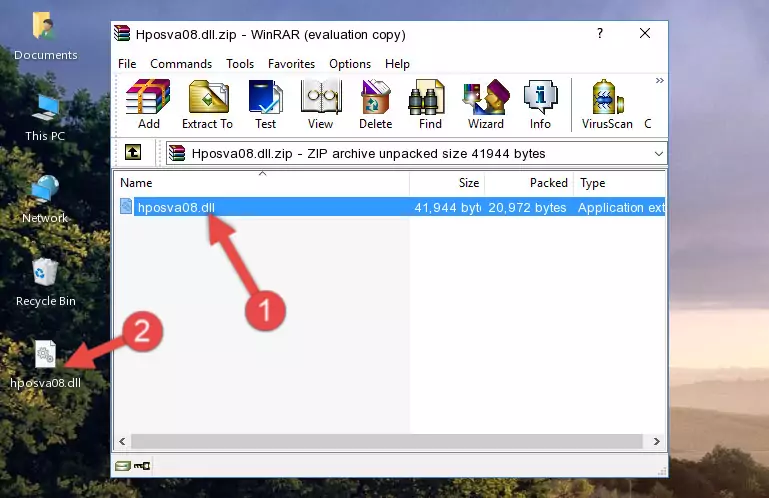Open the Options menu
This screenshot has height=498, width=769.
pos(350,64)
